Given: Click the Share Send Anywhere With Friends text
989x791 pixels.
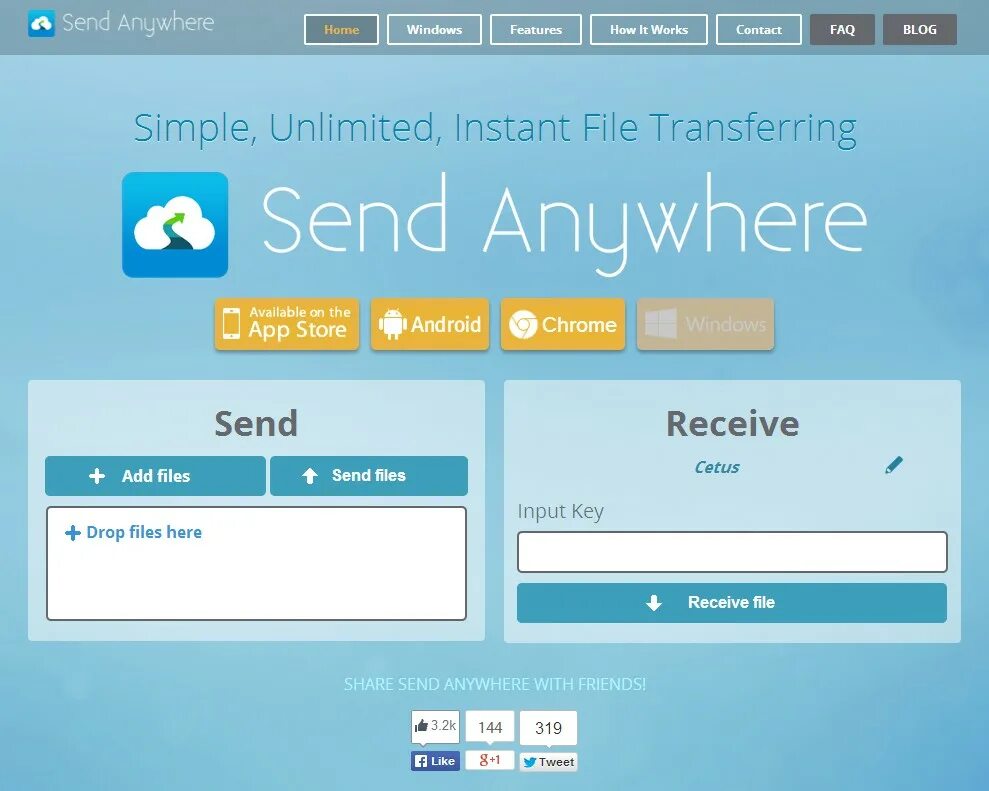Looking at the screenshot, I should pyautogui.click(x=494, y=684).
